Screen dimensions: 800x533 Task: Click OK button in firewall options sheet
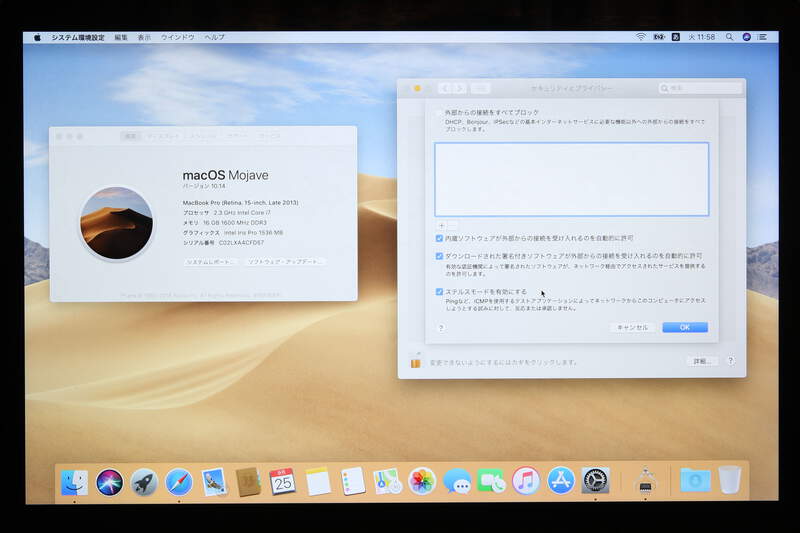685,327
